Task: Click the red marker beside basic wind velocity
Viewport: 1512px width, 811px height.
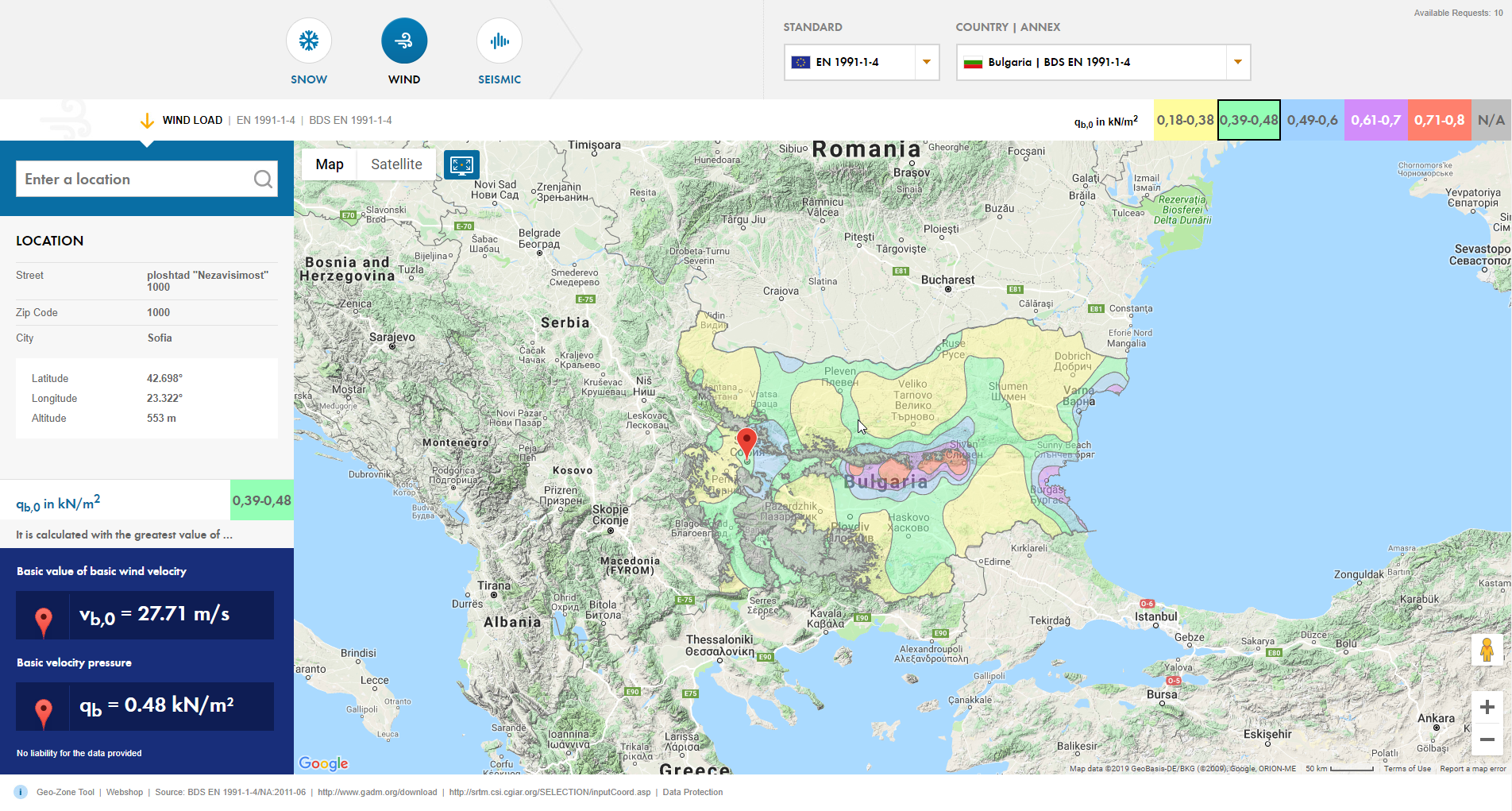Action: pyautogui.click(x=43, y=615)
